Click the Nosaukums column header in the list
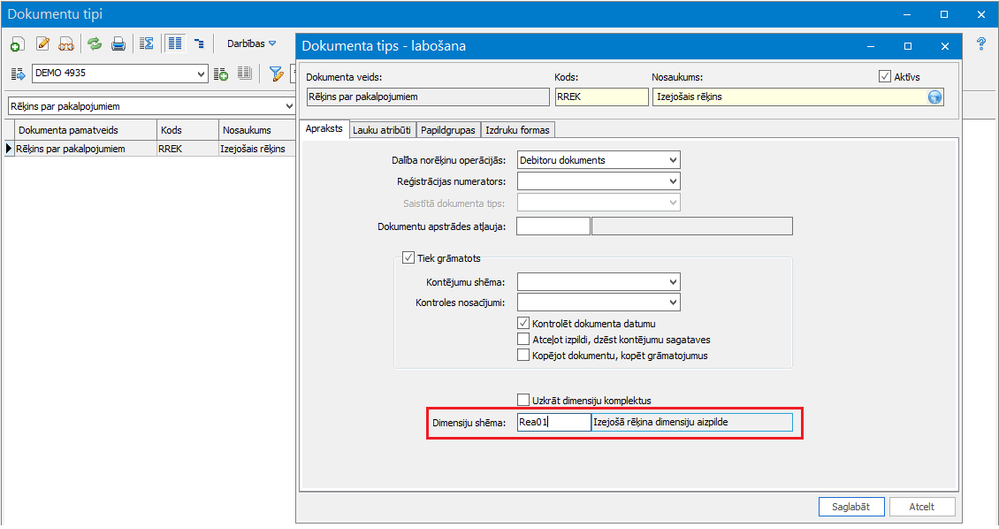This screenshot has width=999, height=529. (x=257, y=130)
